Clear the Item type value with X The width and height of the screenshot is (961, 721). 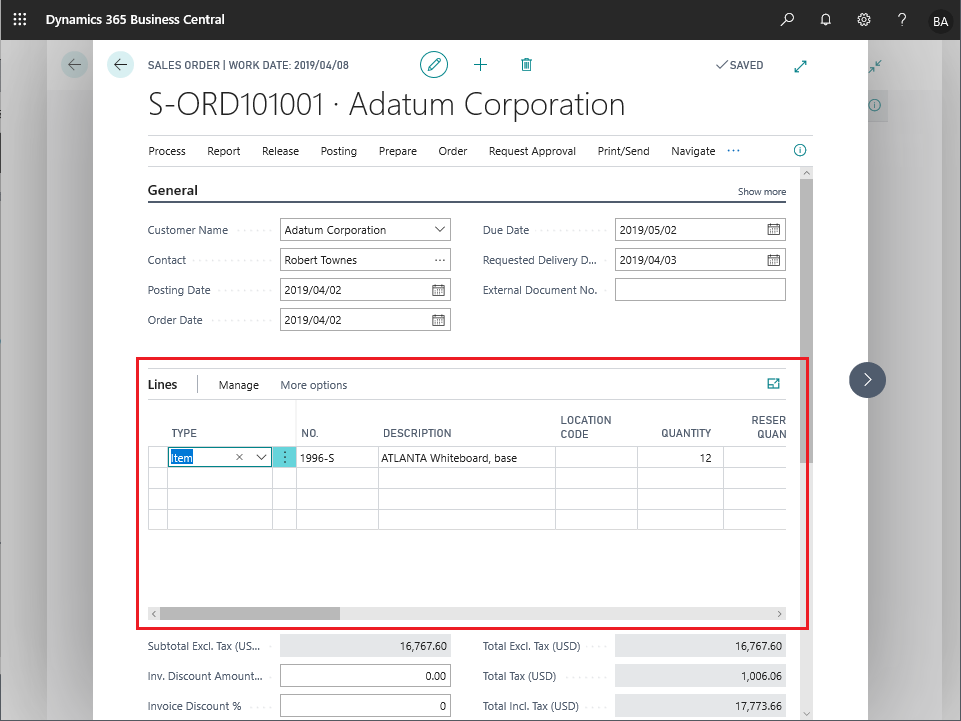pyautogui.click(x=240, y=457)
